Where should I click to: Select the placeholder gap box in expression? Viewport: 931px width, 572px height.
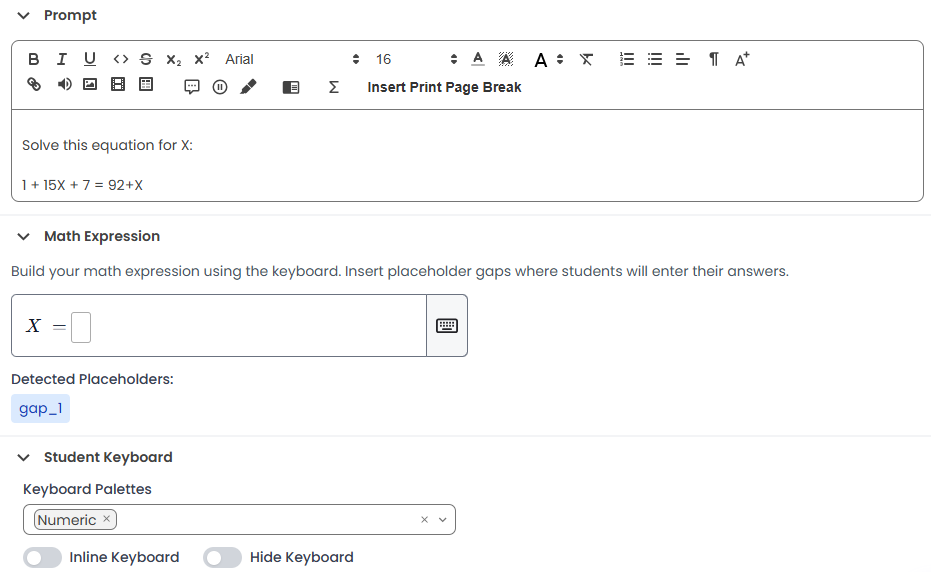[x=81, y=327]
